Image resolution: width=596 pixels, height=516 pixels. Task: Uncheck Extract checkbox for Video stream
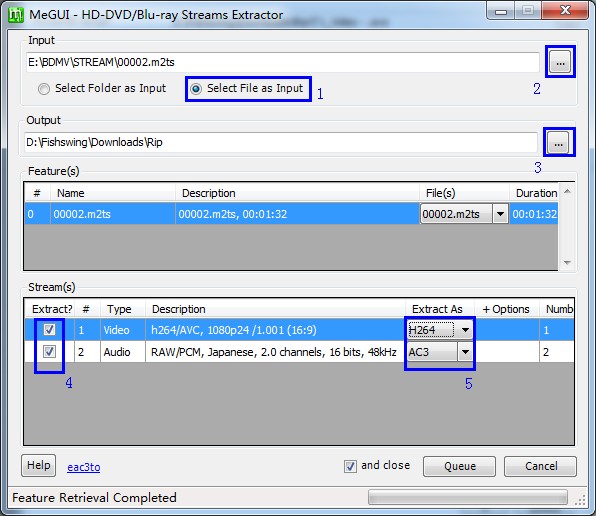coord(49,329)
